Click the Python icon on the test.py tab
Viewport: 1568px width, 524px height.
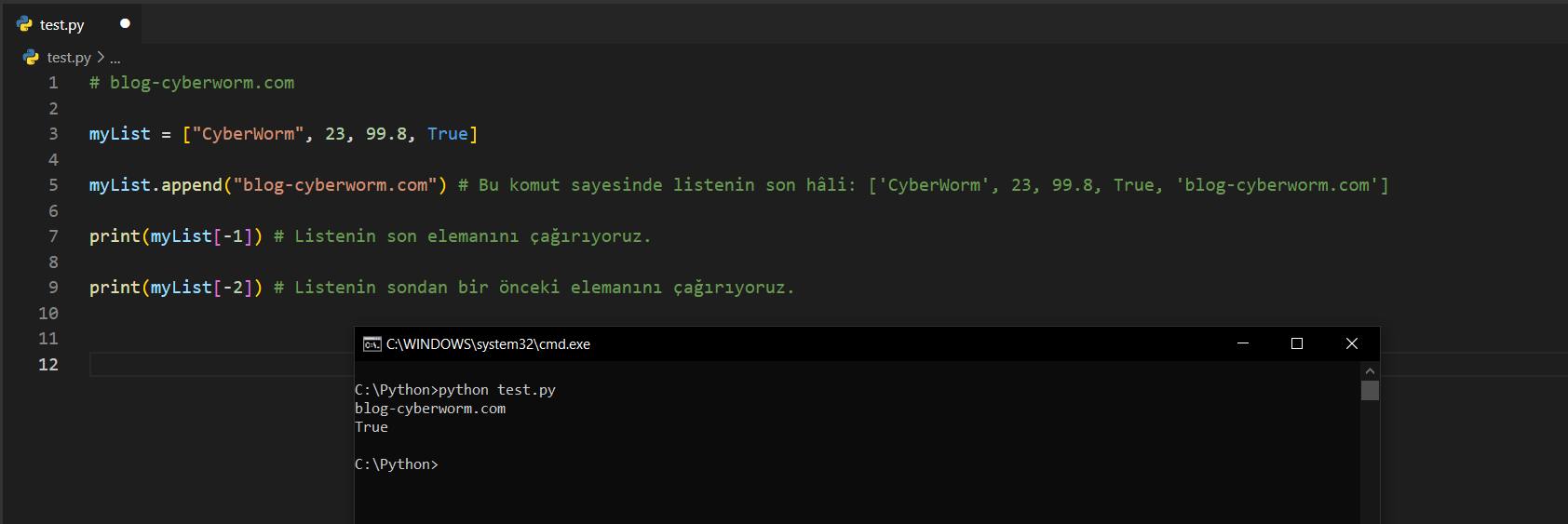(24, 24)
